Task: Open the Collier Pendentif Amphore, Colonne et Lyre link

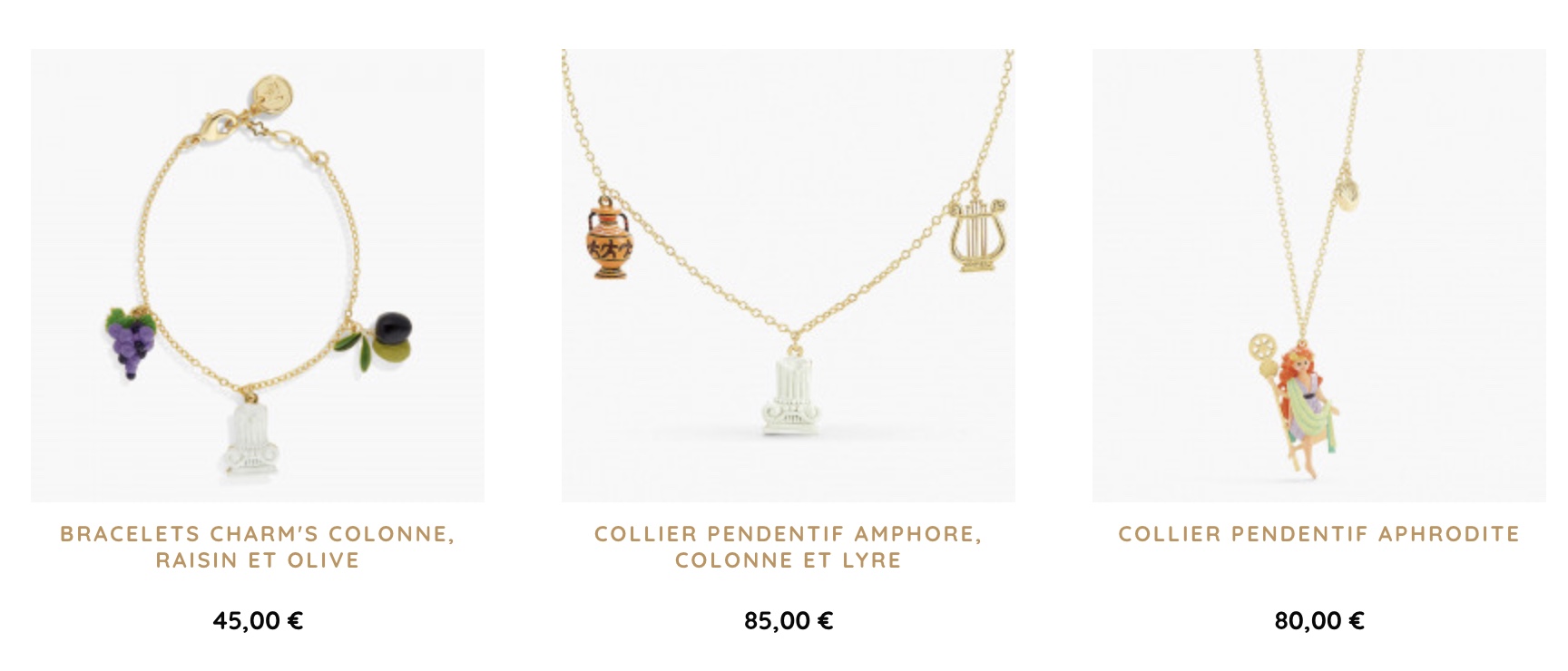Action: point(789,547)
